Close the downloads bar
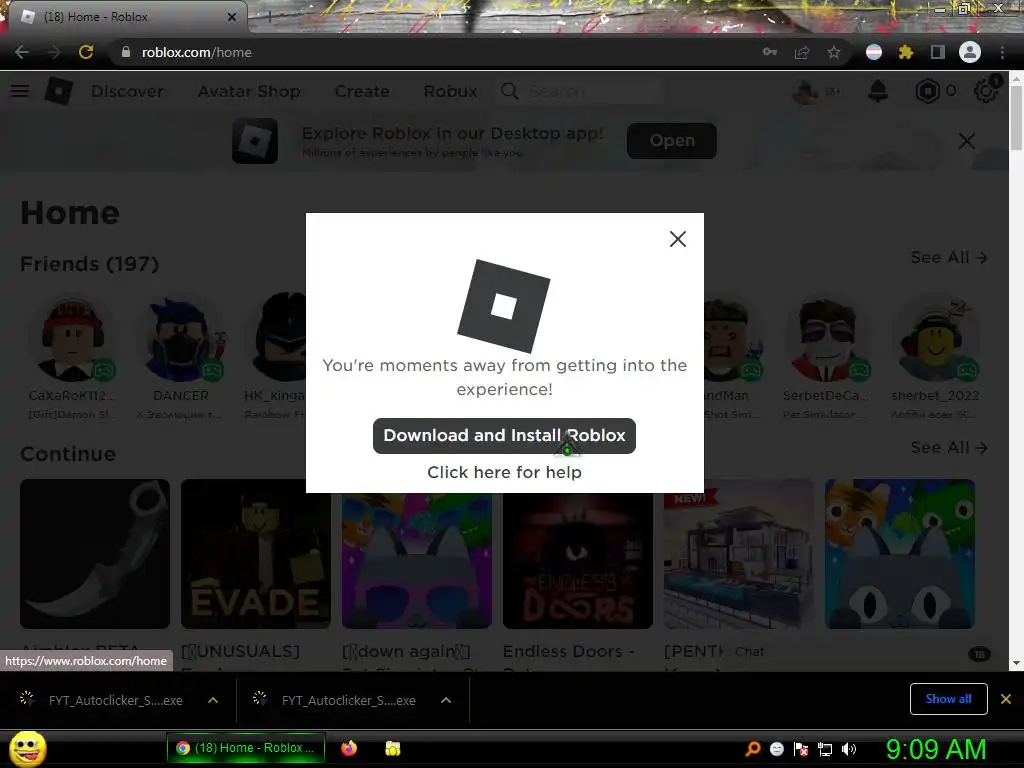 point(1006,699)
